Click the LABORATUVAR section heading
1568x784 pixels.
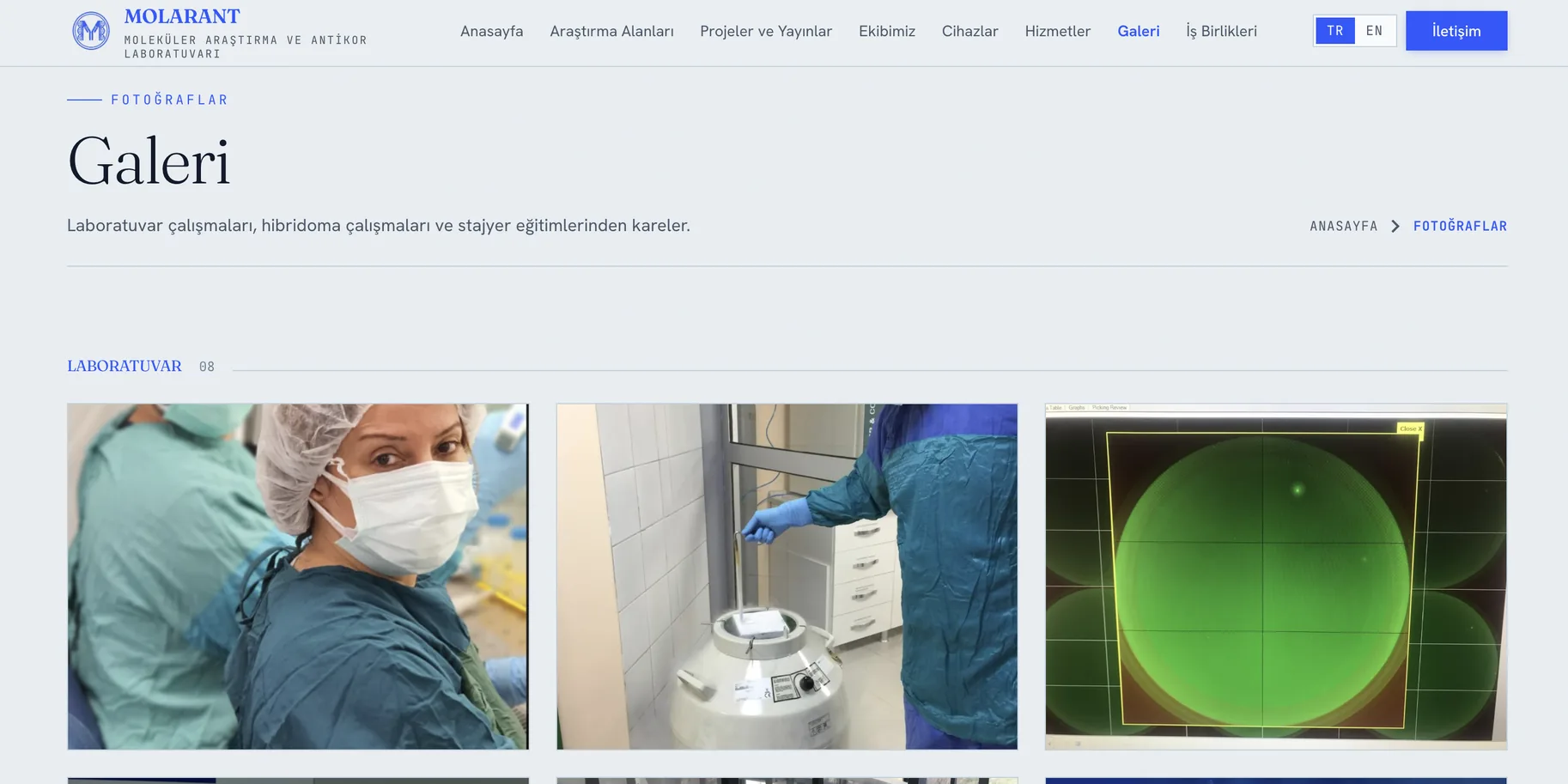tap(125, 366)
